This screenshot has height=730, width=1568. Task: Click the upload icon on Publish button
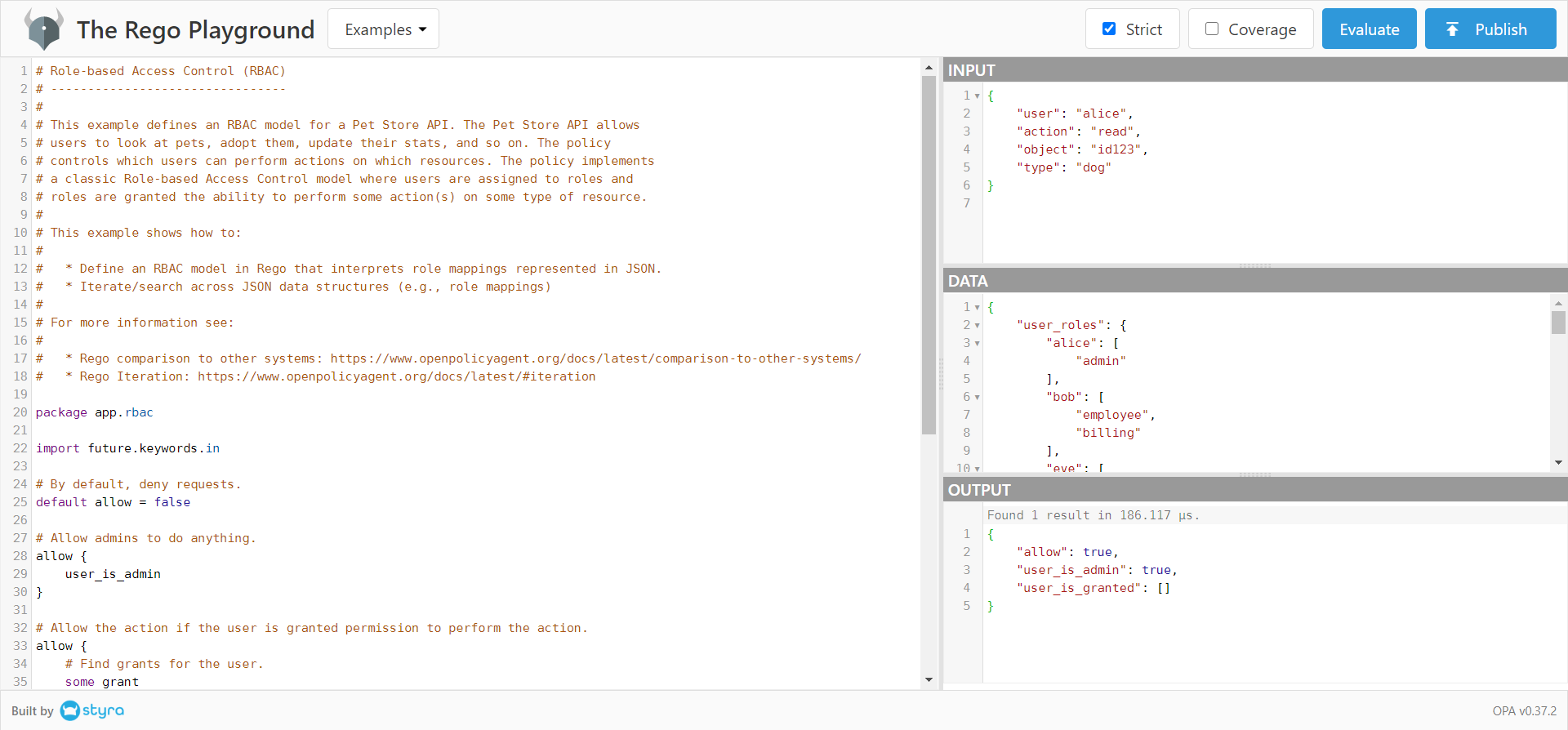(x=1452, y=29)
